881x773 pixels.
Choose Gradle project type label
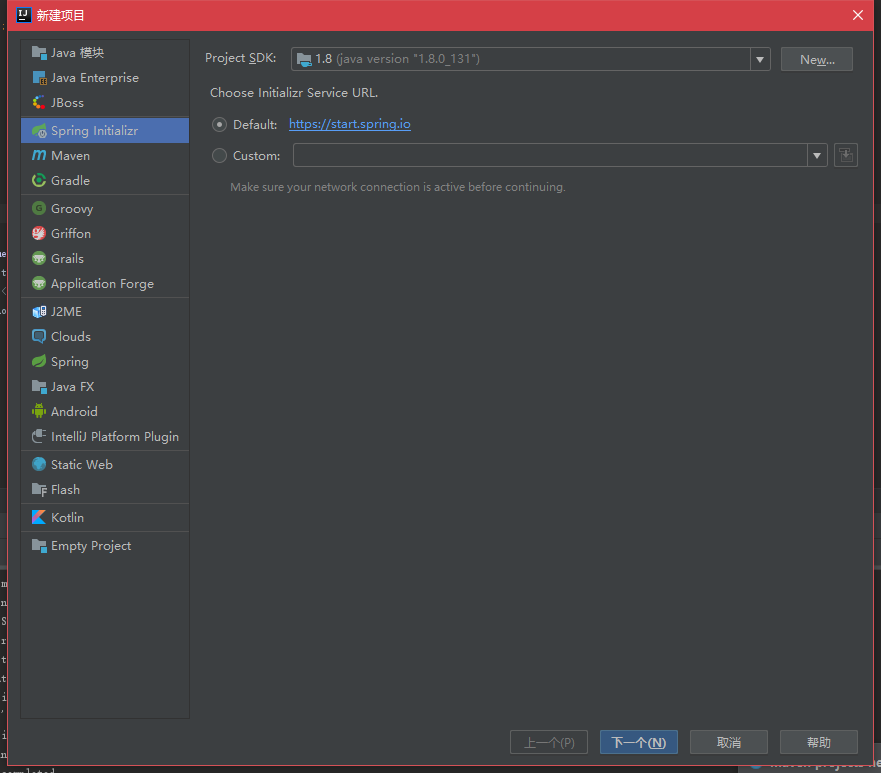coord(70,181)
